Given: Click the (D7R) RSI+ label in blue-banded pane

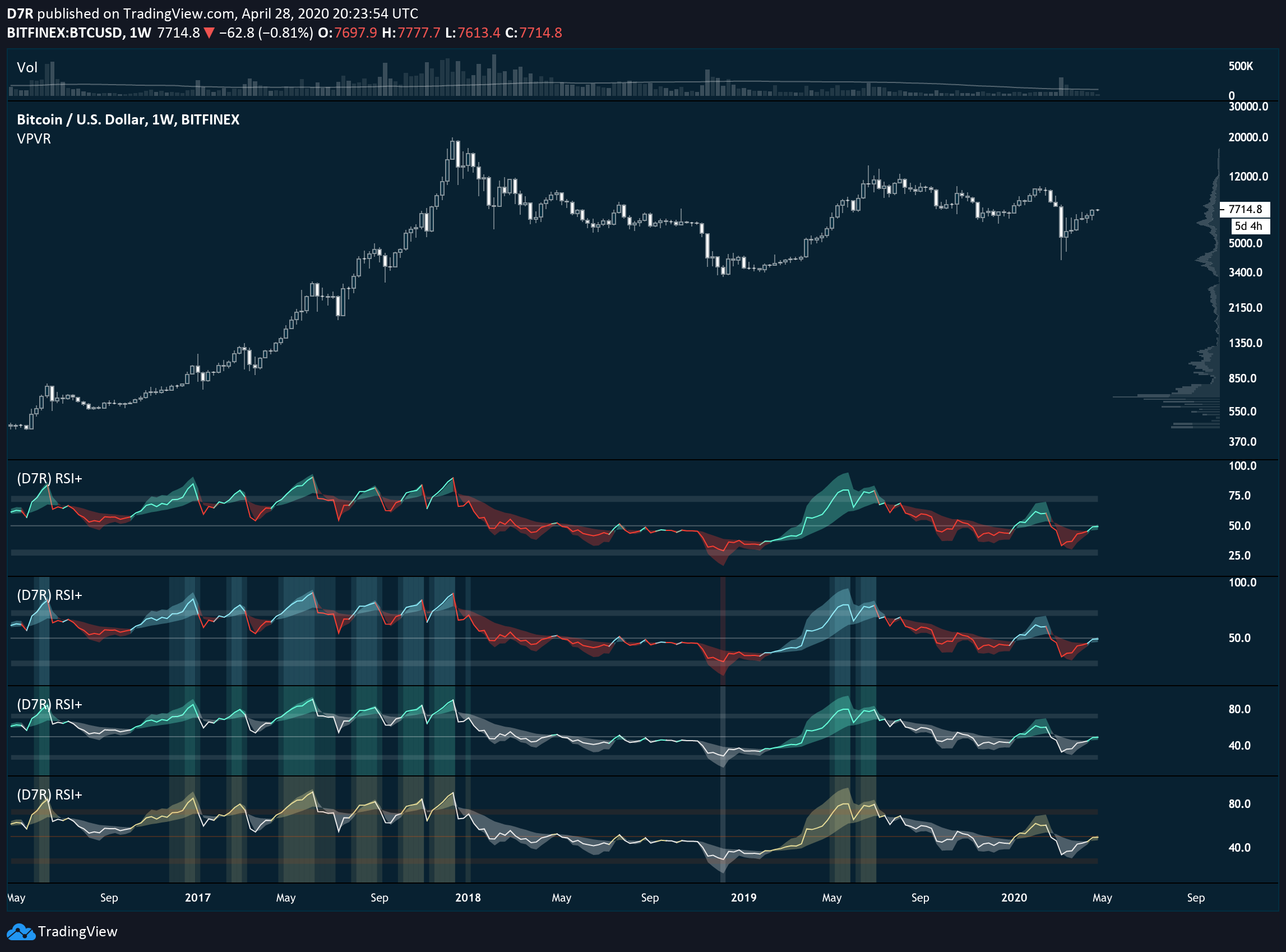Looking at the screenshot, I should click(x=49, y=595).
